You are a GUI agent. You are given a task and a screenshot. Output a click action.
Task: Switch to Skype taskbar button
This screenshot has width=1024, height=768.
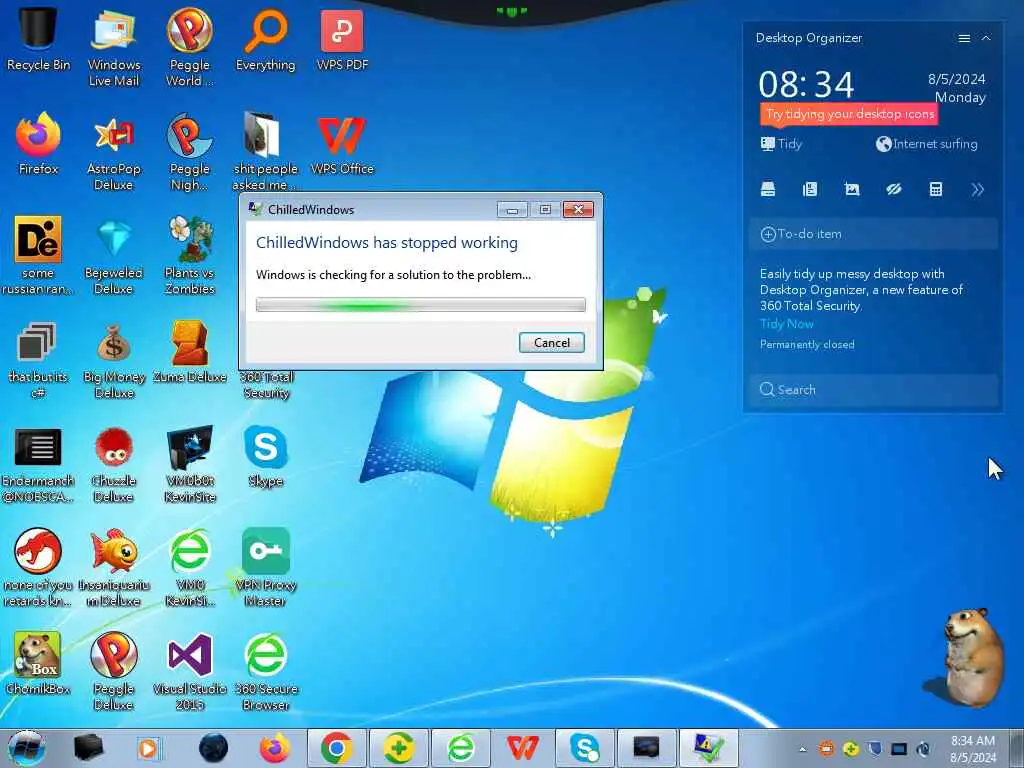[584, 748]
